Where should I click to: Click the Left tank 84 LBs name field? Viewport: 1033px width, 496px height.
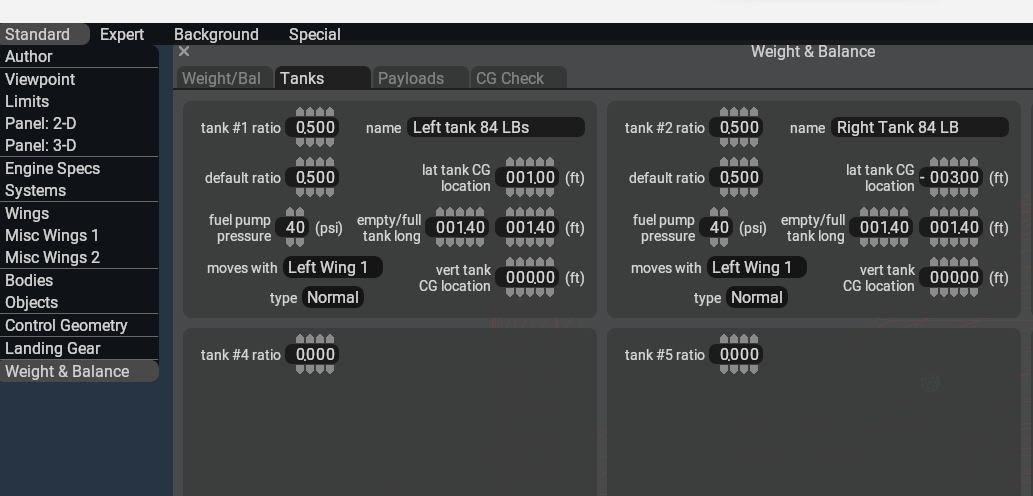[x=496, y=128]
